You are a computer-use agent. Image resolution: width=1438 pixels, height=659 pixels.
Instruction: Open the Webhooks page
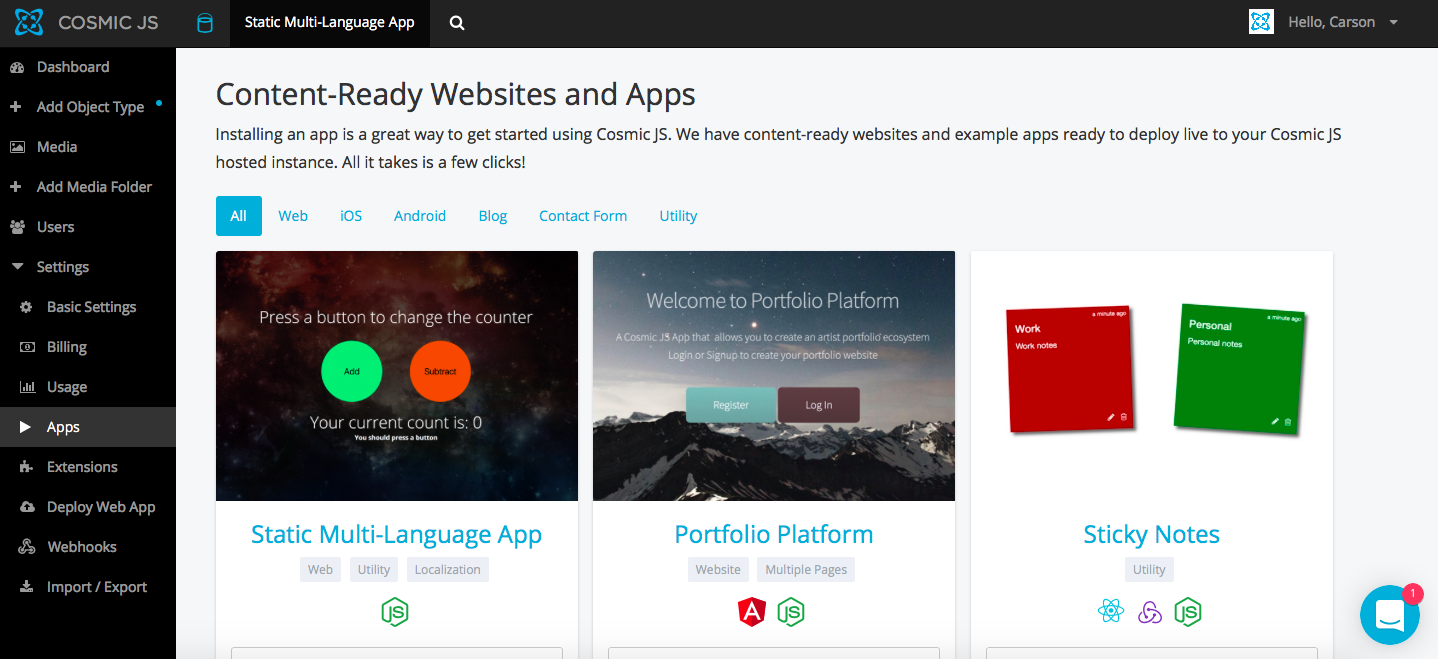(x=82, y=547)
